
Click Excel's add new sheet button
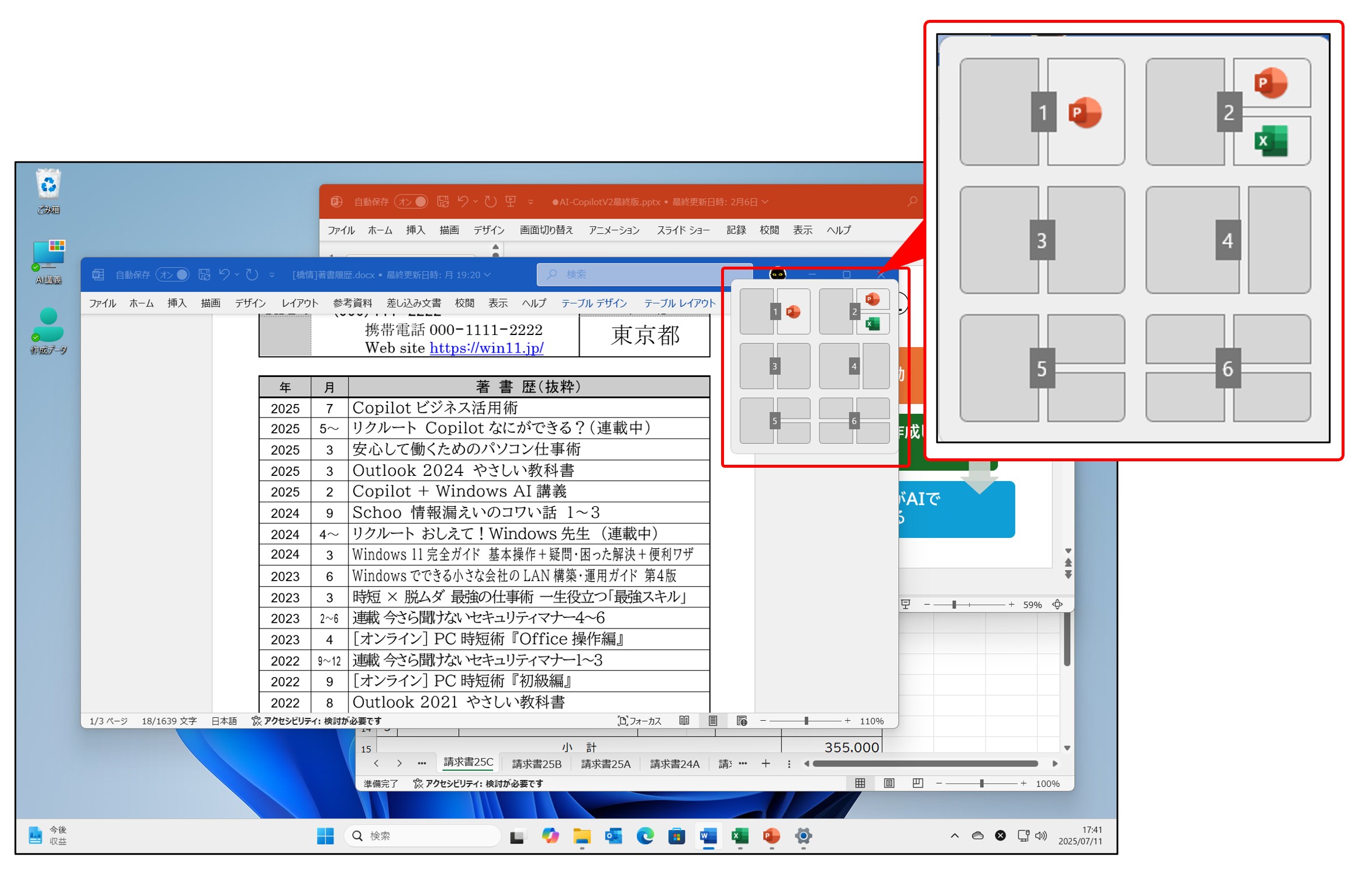(766, 764)
